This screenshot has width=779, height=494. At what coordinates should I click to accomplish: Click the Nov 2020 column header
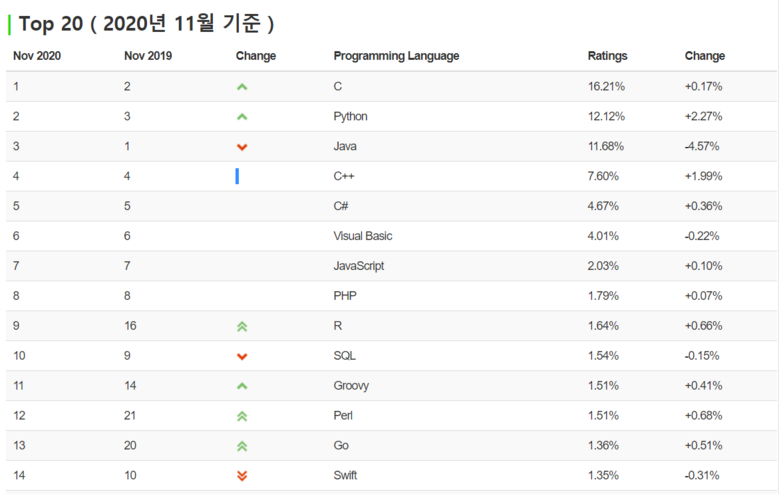(x=37, y=56)
